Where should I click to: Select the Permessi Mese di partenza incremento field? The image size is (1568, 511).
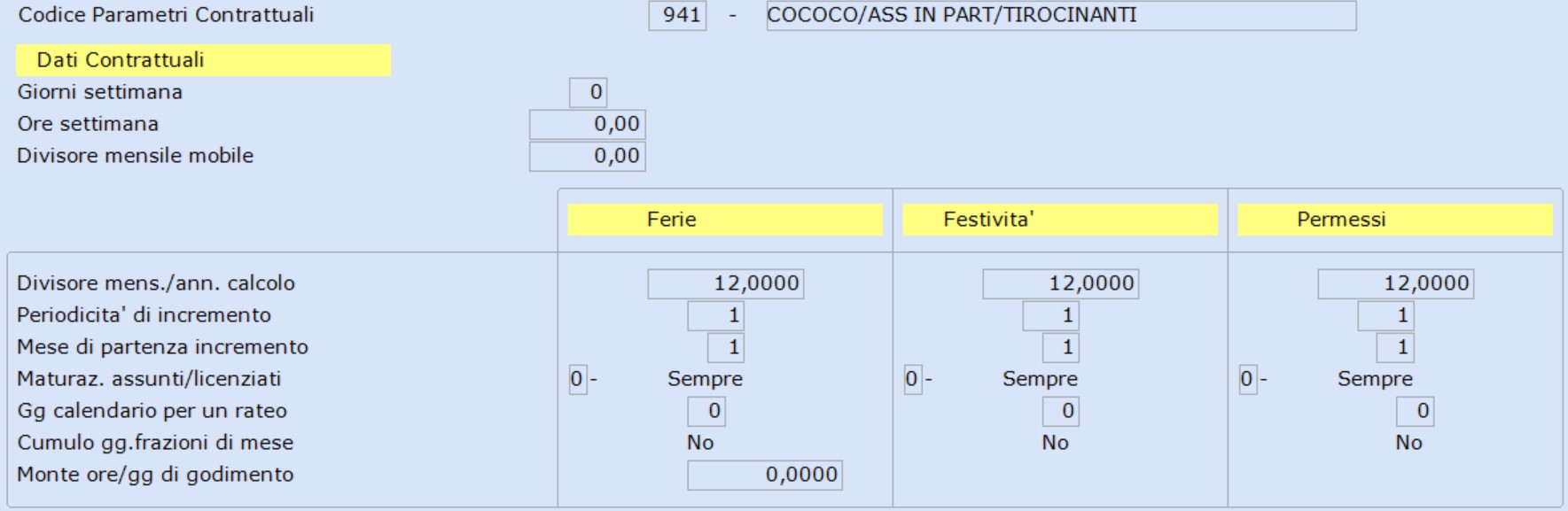coord(1396,347)
